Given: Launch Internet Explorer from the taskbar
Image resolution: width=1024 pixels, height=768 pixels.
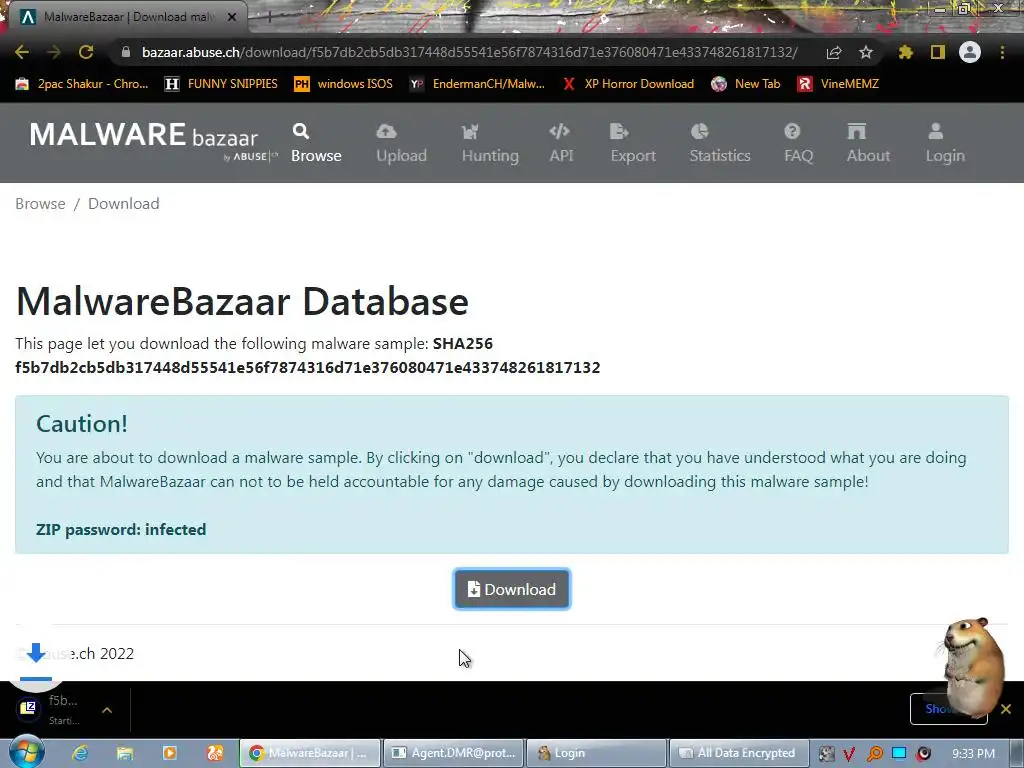Looking at the screenshot, I should [x=80, y=753].
